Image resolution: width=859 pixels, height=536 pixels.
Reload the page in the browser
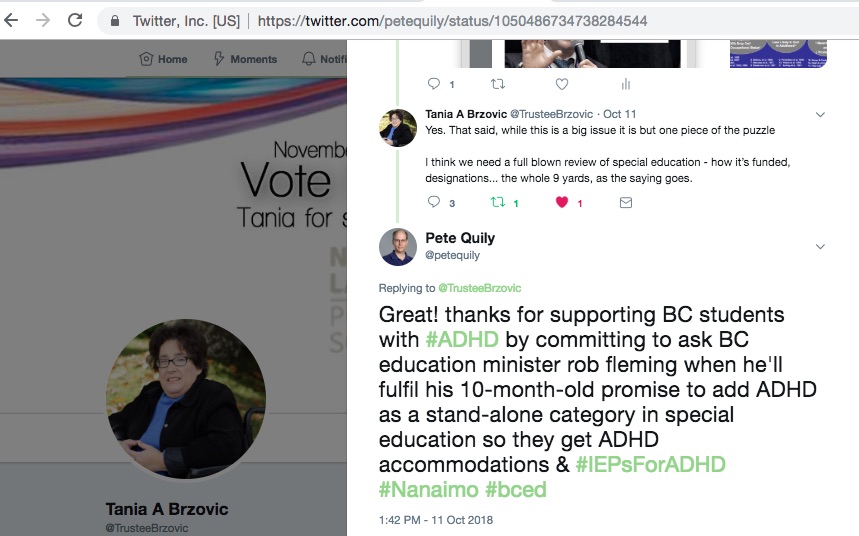[75, 20]
